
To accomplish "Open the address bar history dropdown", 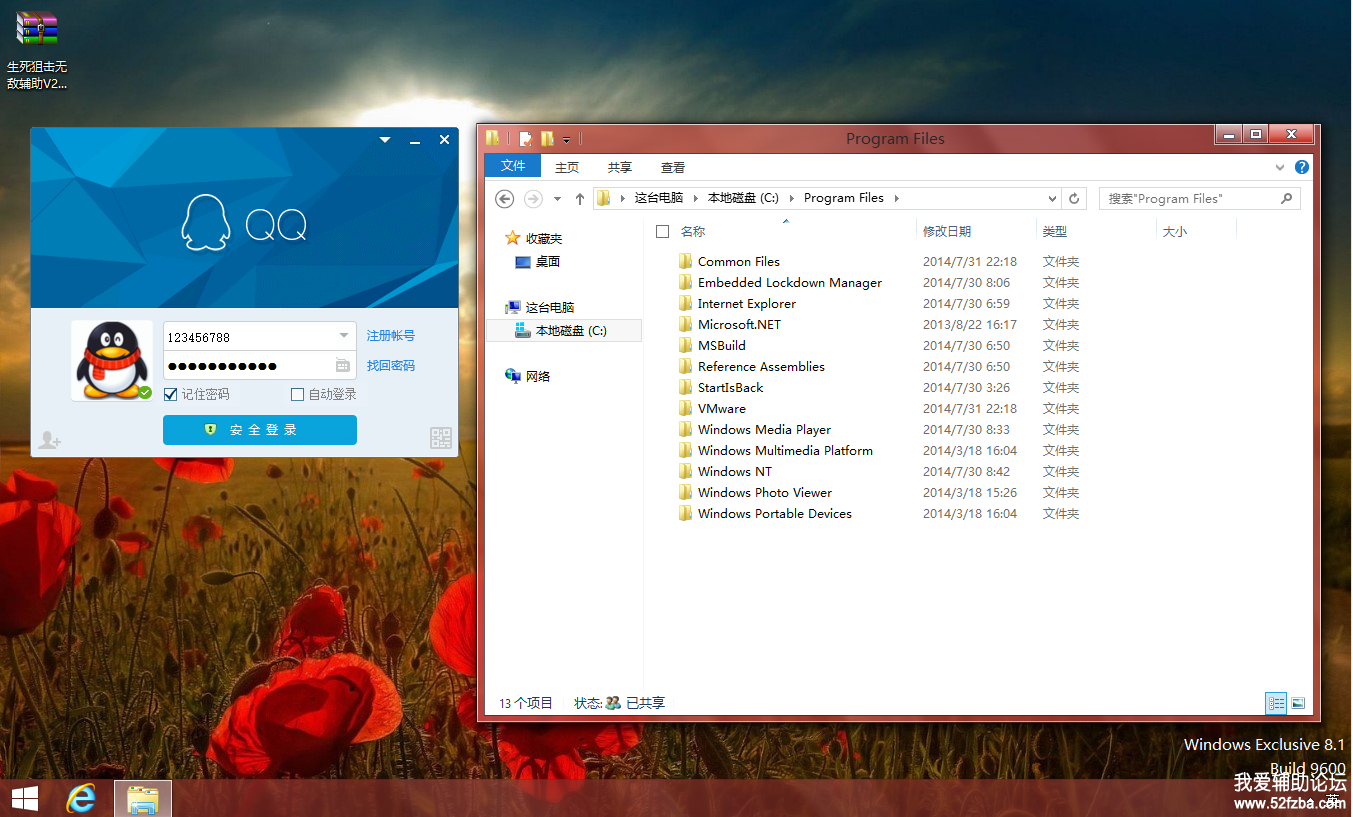I will pyautogui.click(x=1052, y=198).
